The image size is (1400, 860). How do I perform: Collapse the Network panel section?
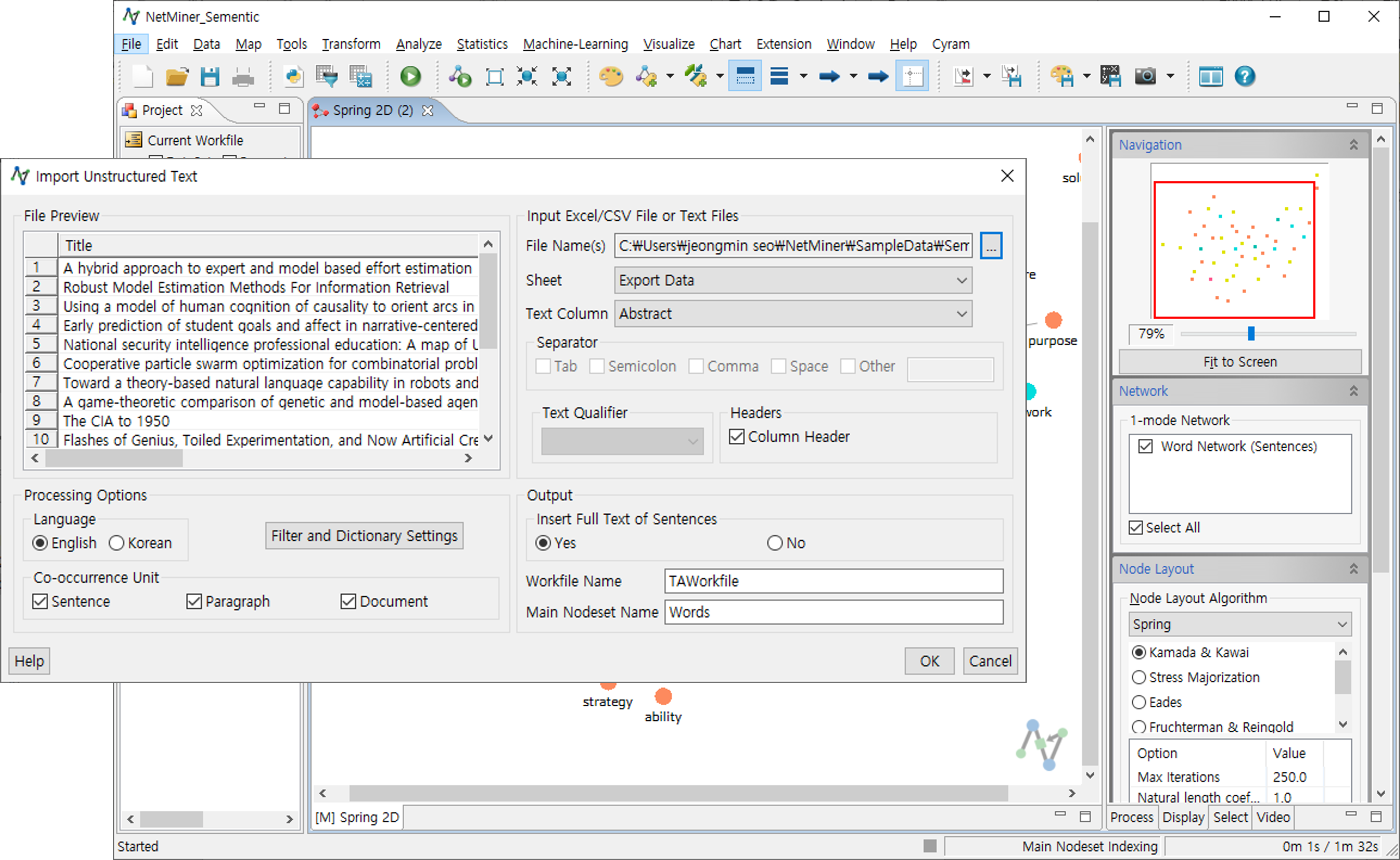pyautogui.click(x=1354, y=391)
